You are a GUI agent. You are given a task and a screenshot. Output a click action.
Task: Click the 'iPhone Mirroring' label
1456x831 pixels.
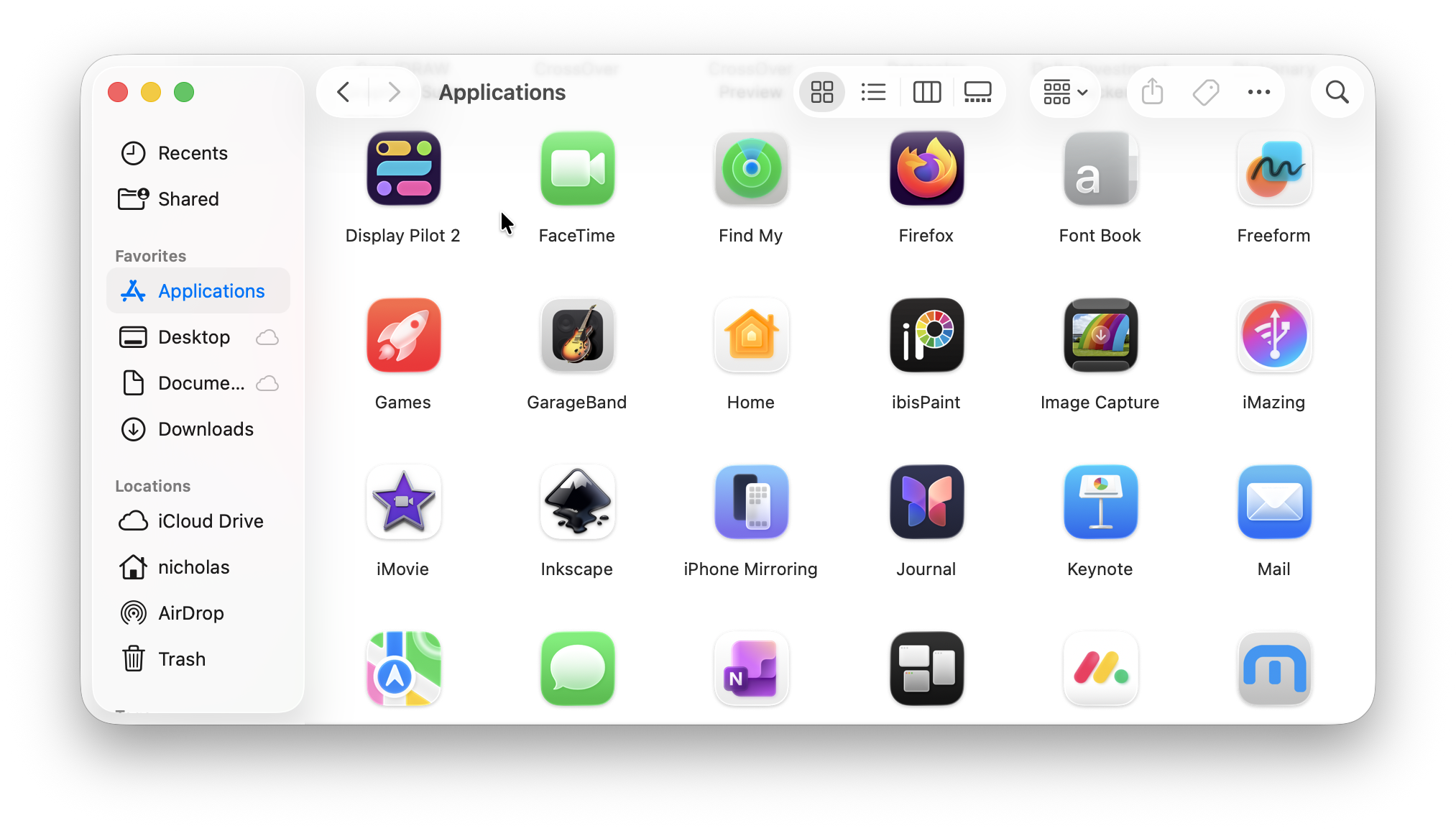pyautogui.click(x=750, y=569)
